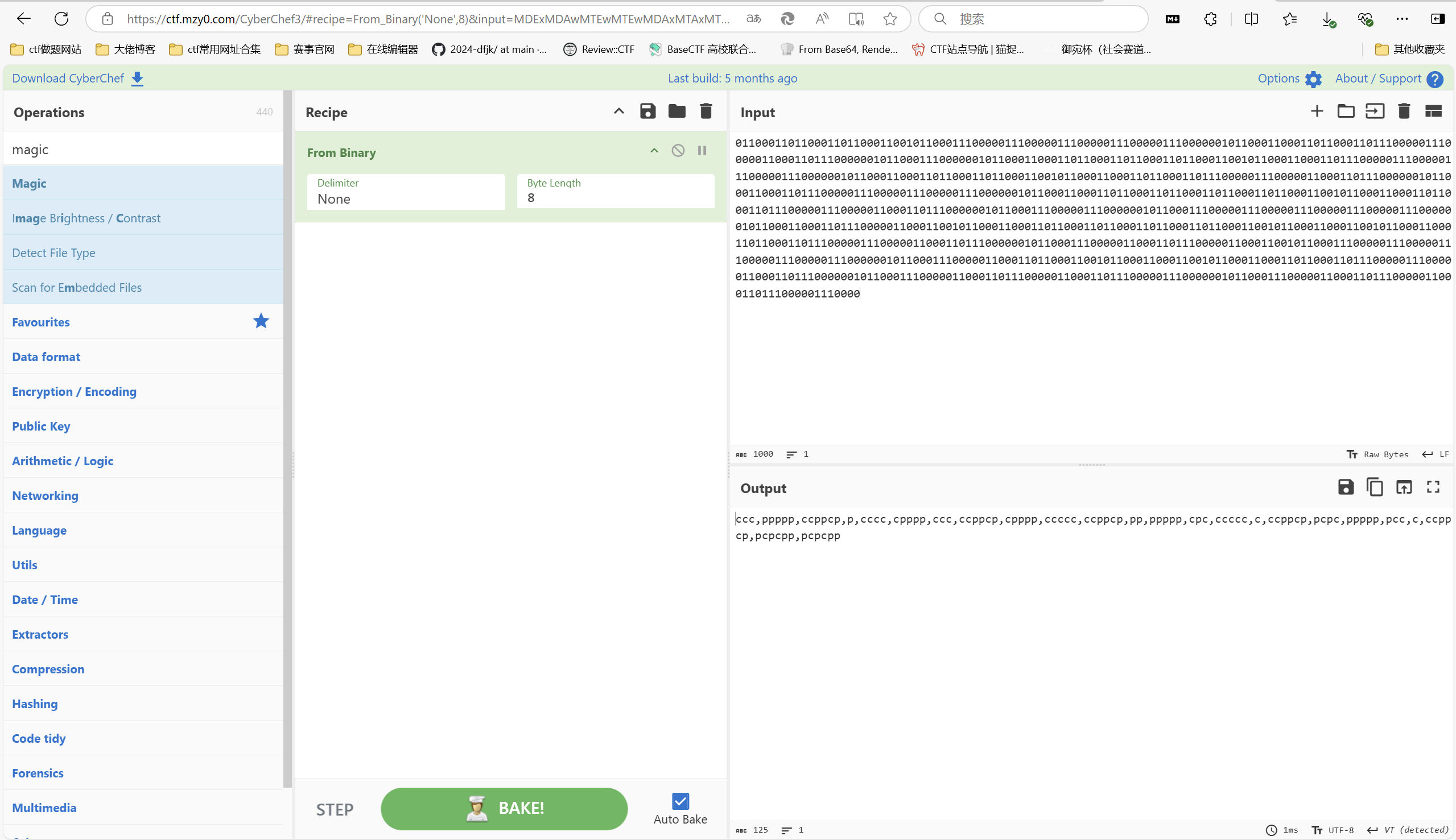
Task: Click the browser 搜索 search box
Action: (x=1033, y=18)
